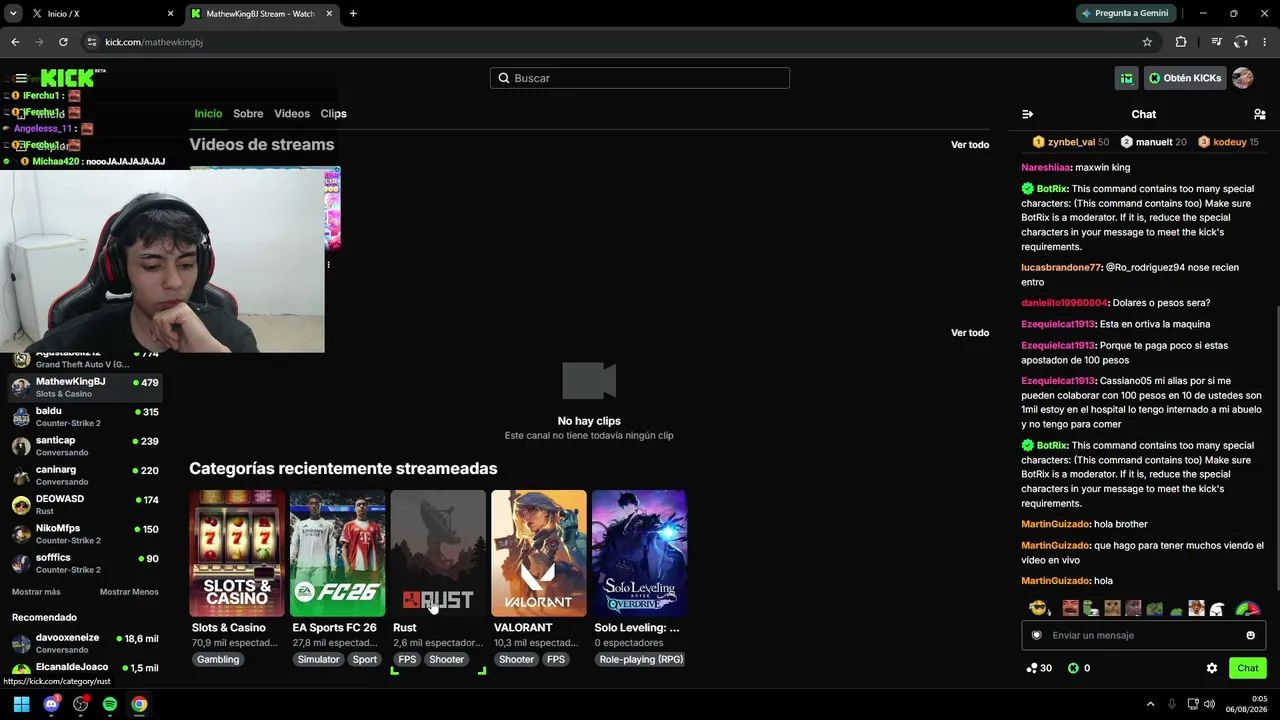Open Spotify from the taskbar
1280x720 pixels.
click(x=110, y=704)
